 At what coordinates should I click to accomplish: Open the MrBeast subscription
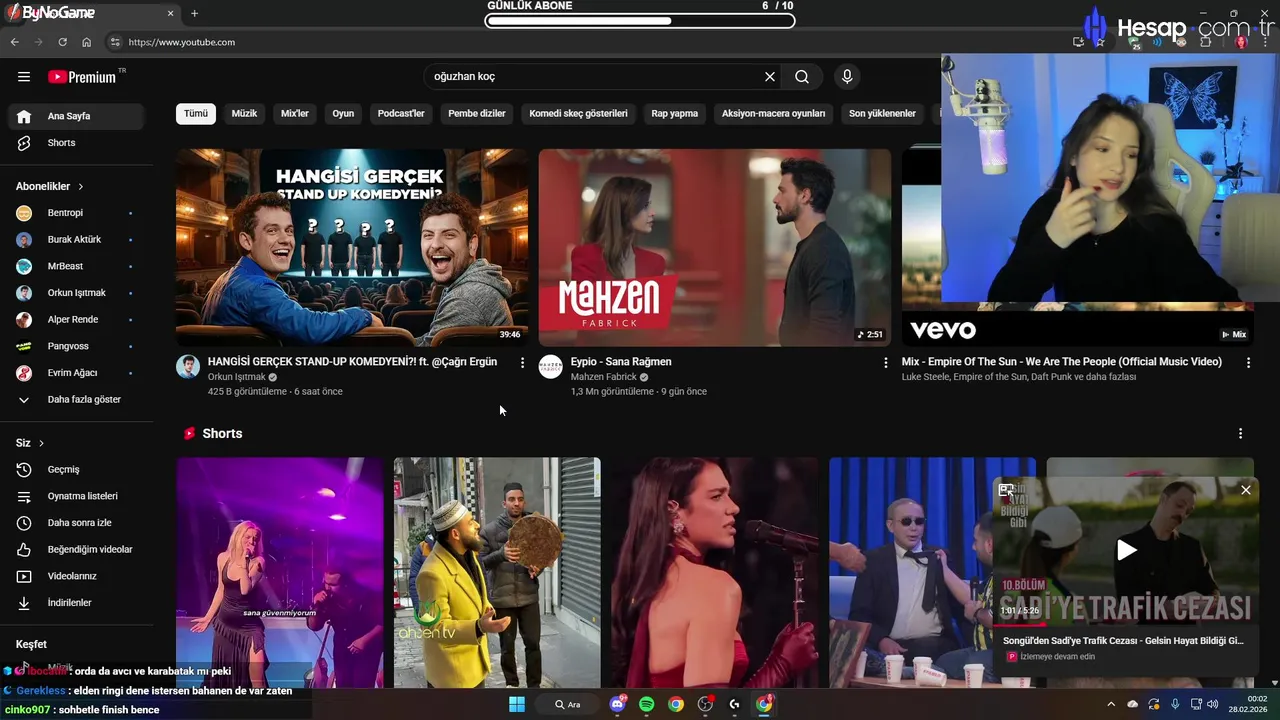click(x=76, y=266)
